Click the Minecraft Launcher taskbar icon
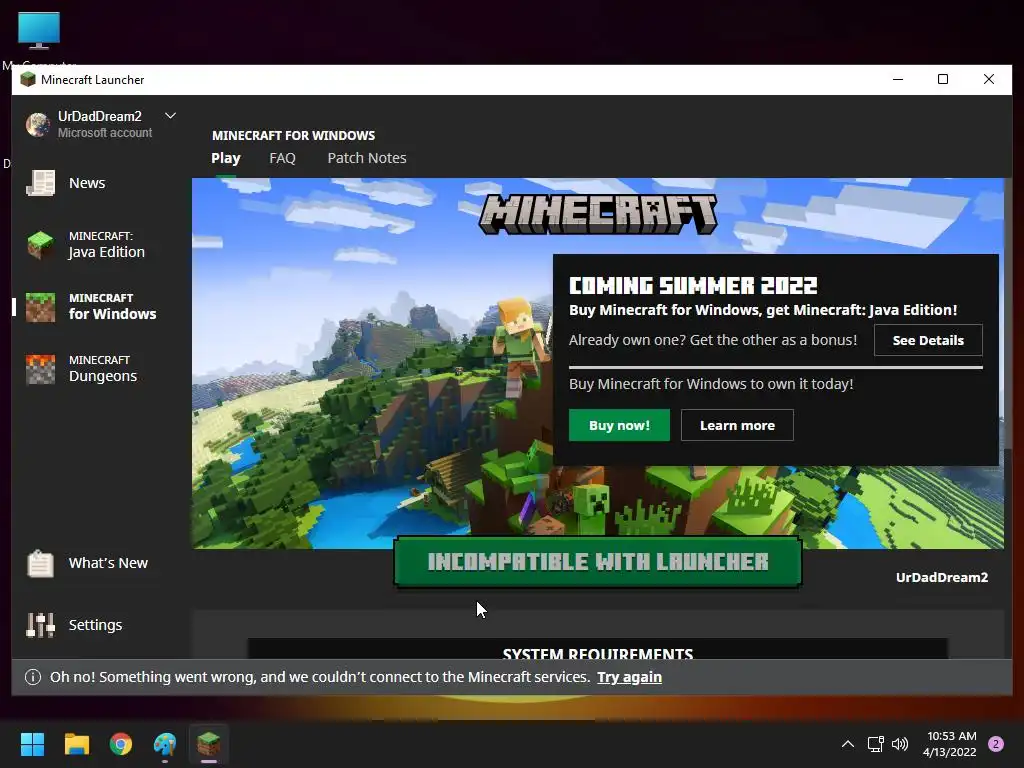The height and width of the screenshot is (768, 1024). pyautogui.click(x=209, y=744)
